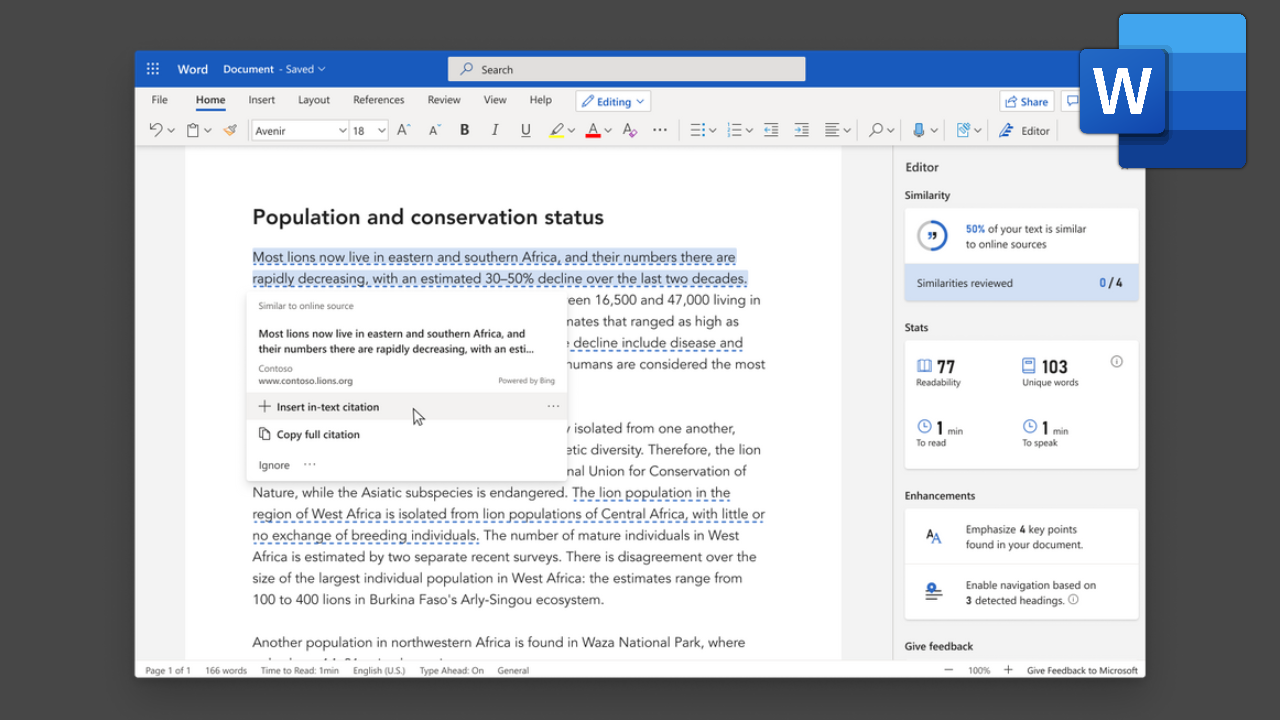1280x720 pixels.
Task: Click the Designer icon left of Editor
Action: click(963, 130)
